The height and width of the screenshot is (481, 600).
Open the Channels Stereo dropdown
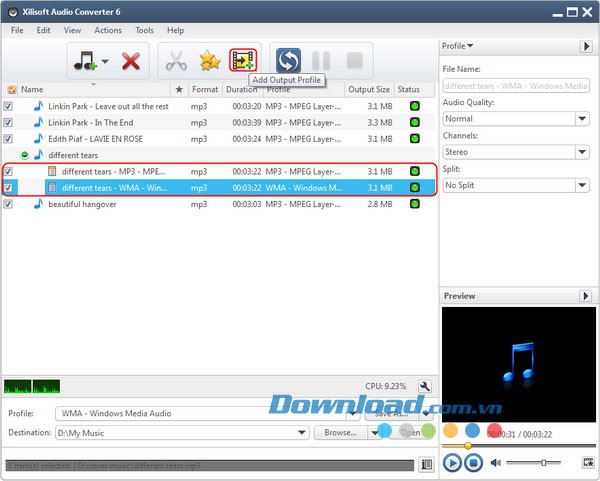(x=582, y=152)
